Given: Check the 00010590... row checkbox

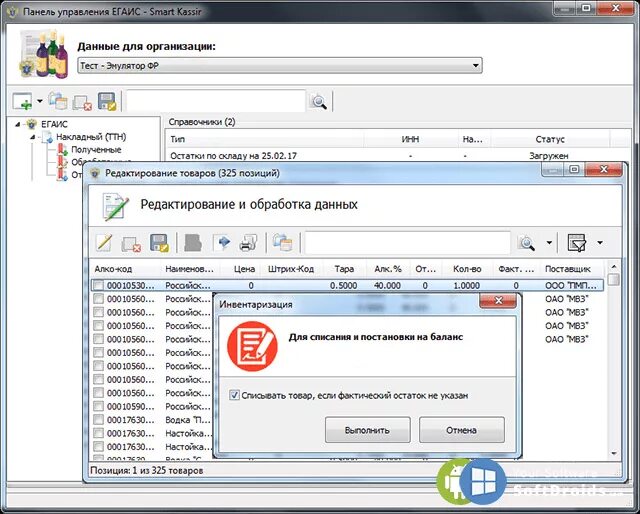Looking at the screenshot, I should [98, 406].
